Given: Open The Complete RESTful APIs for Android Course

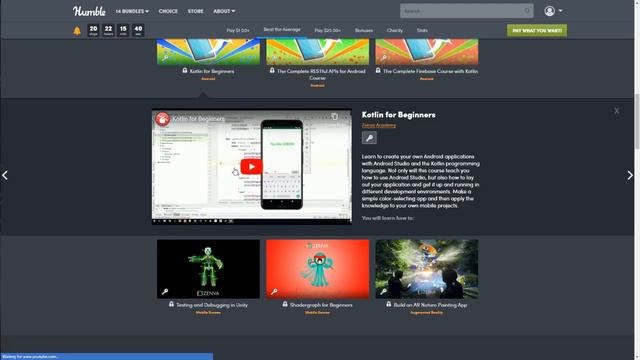Looking at the screenshot, I should click(321, 74).
